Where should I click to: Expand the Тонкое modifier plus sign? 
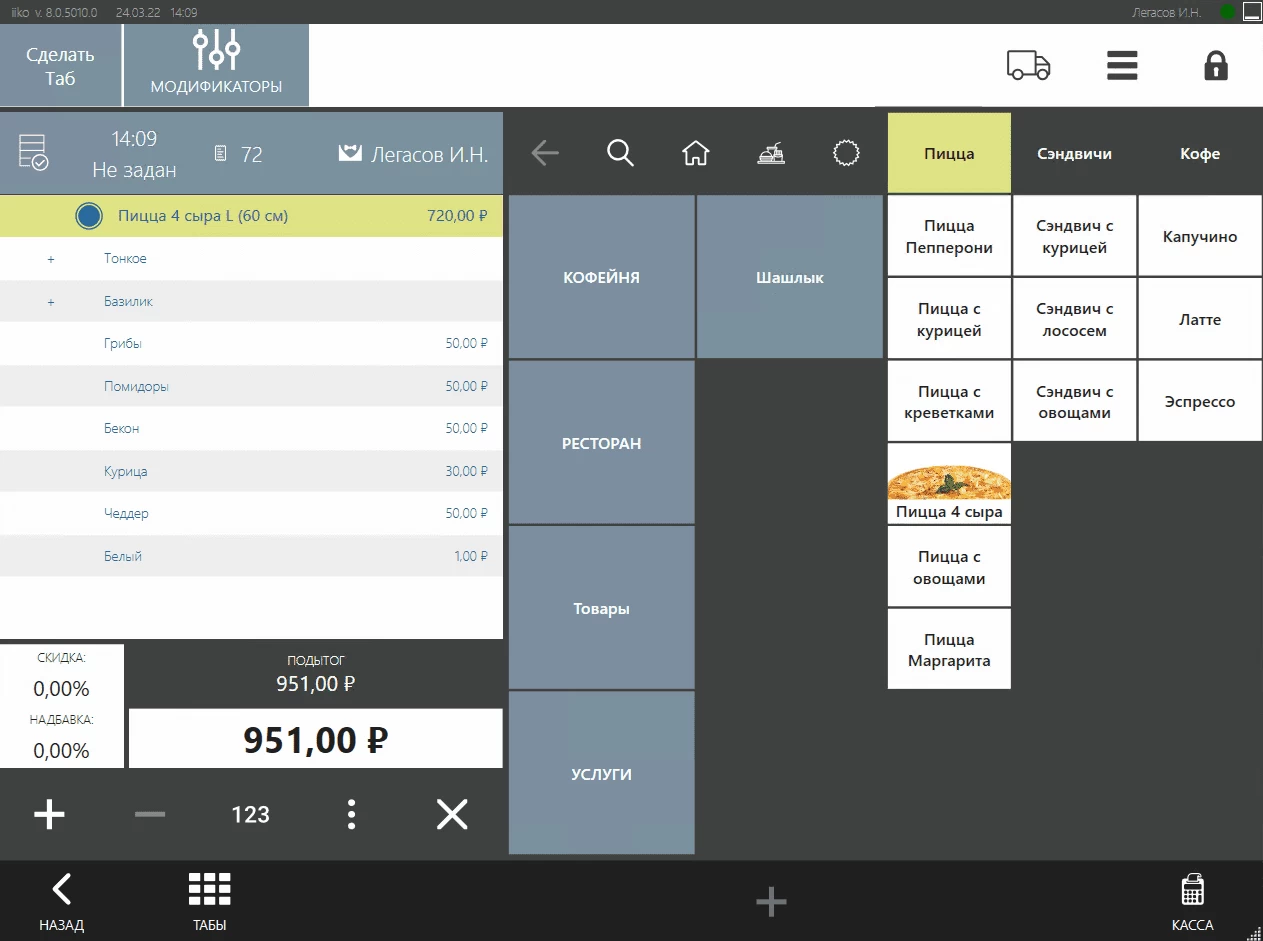pyautogui.click(x=51, y=259)
